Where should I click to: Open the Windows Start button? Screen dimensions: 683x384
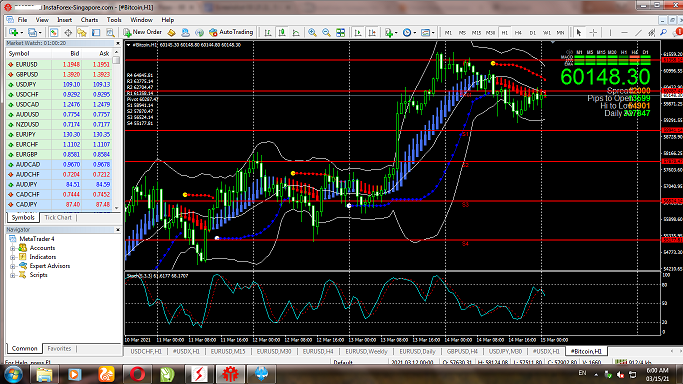(14, 374)
